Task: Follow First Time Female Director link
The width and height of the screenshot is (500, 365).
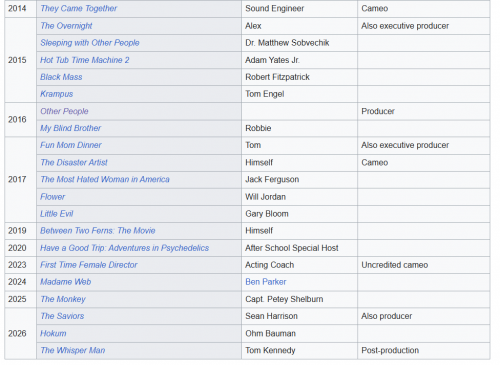Action: tap(88, 265)
